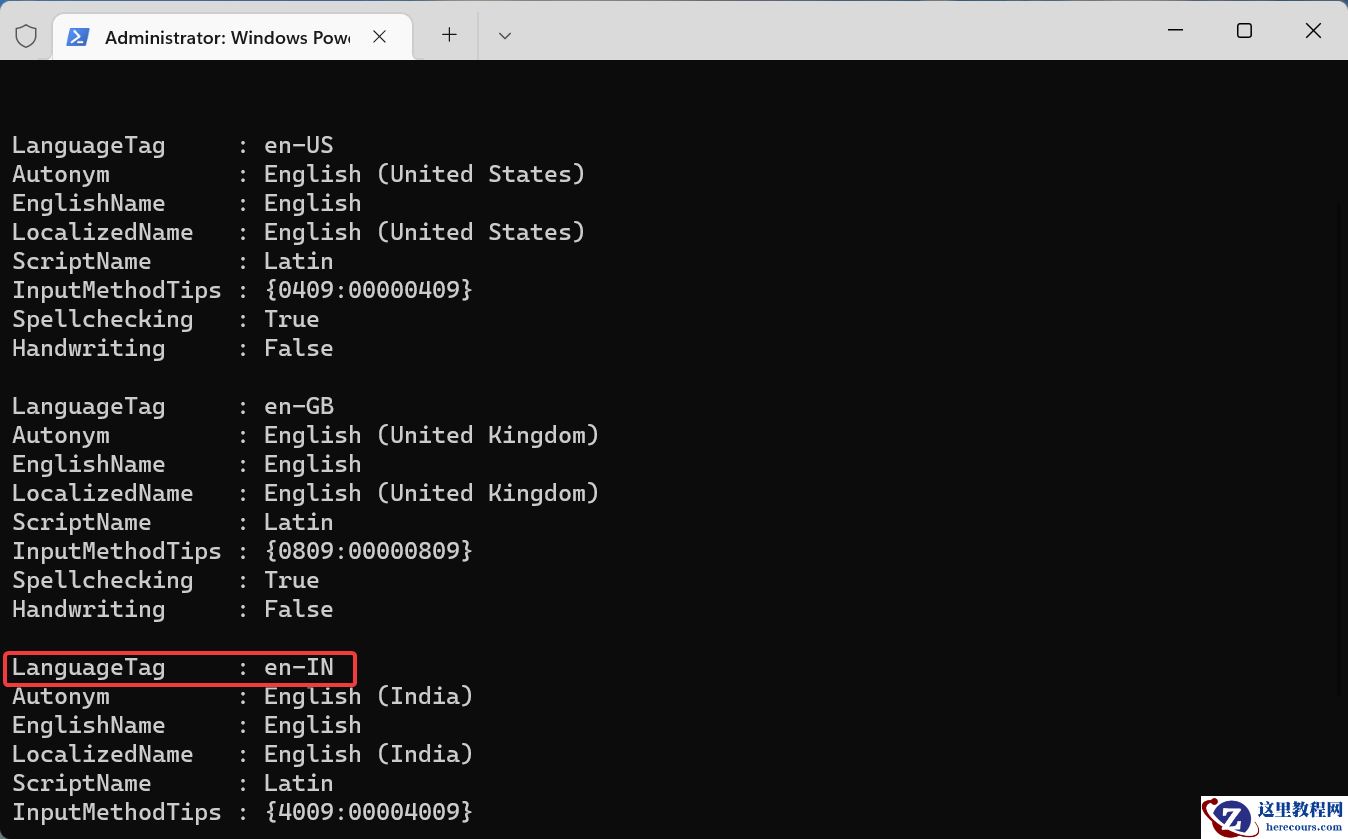1348x839 pixels.
Task: Click the LocalizedName English (India) line
Action: pyautogui.click(x=243, y=754)
